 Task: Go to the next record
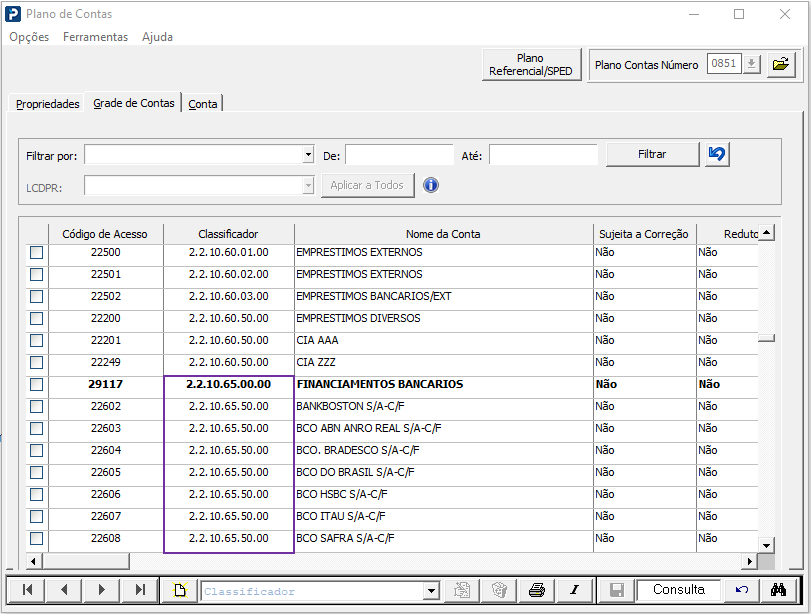pos(101,590)
